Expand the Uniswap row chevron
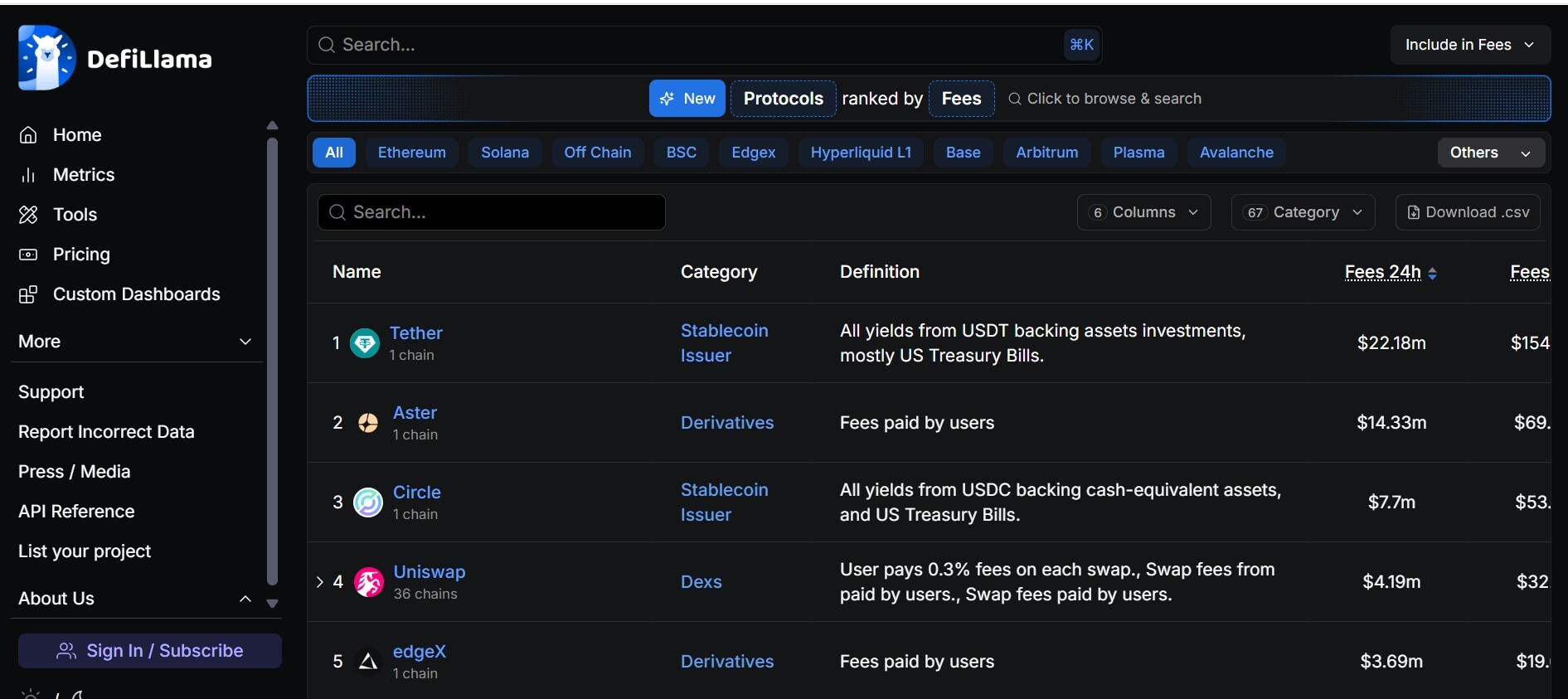 tap(319, 582)
